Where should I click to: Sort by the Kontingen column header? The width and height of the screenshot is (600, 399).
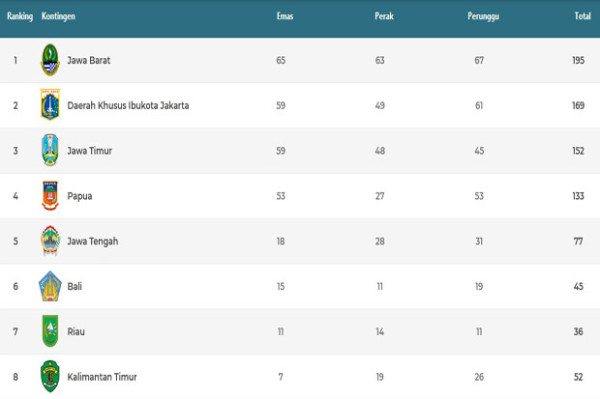click(58, 16)
